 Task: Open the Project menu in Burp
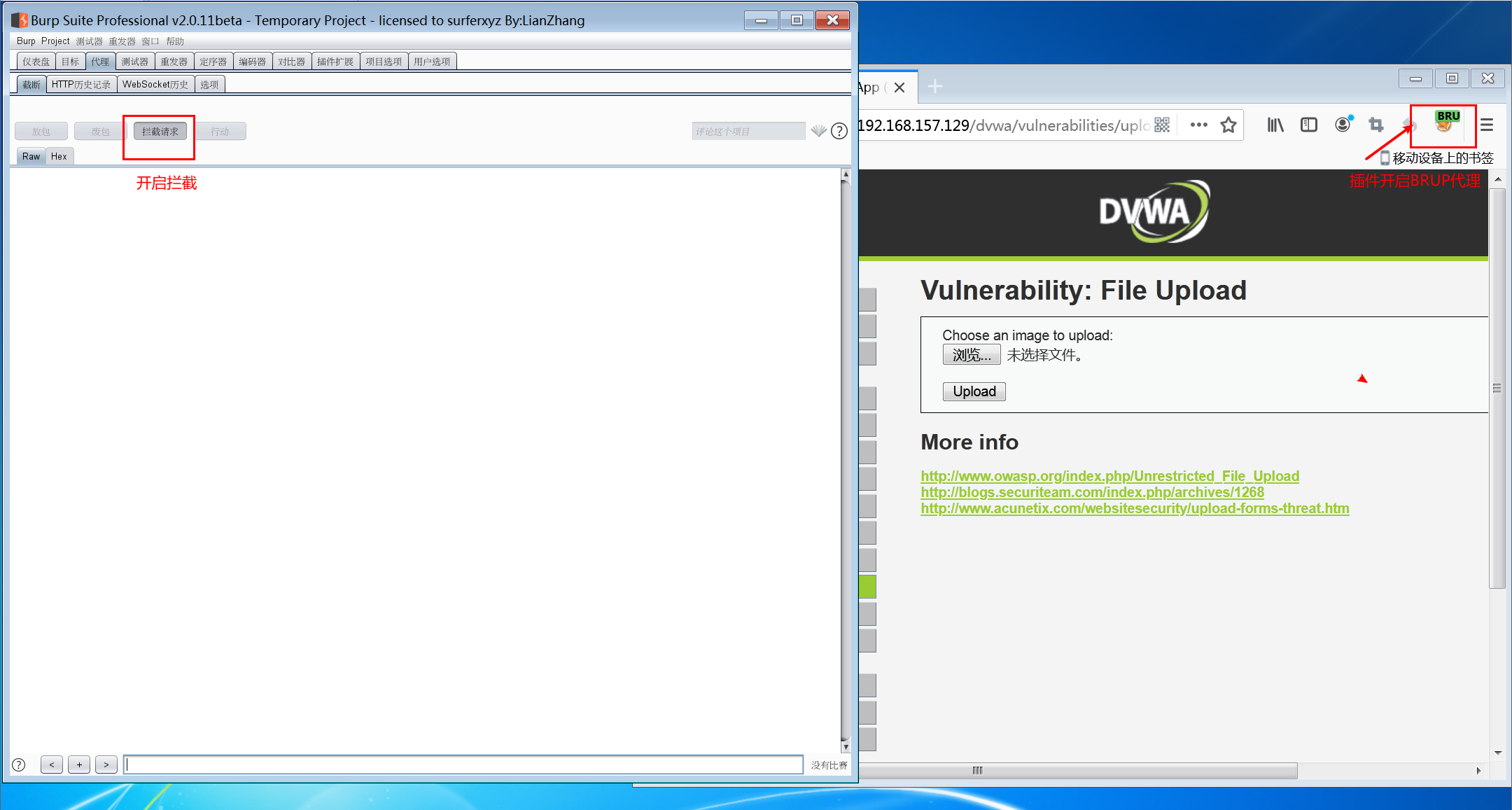[x=55, y=41]
